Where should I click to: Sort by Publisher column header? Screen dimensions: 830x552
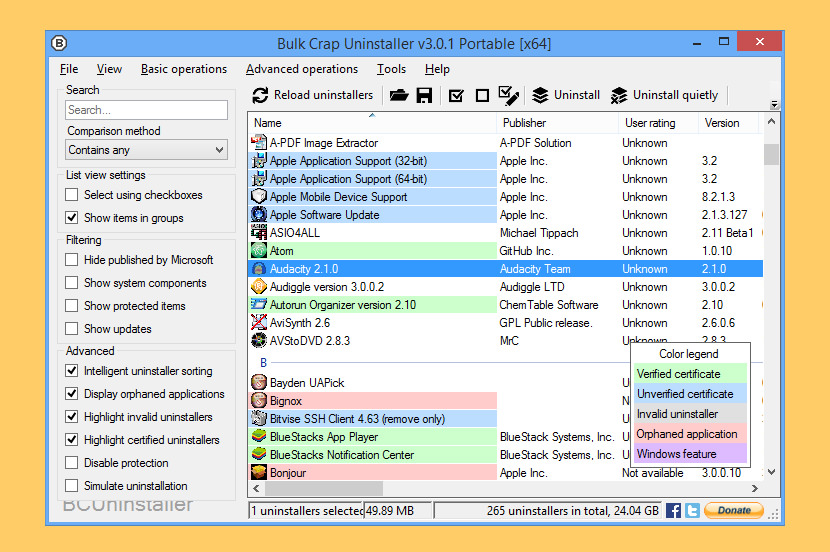click(558, 123)
